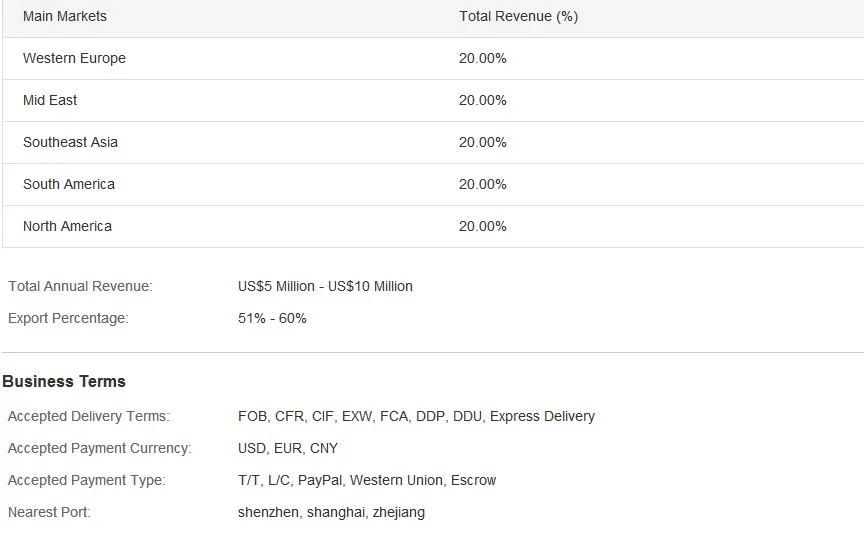Click North America's 20.00% revenue value
This screenshot has height=537, width=864.
click(483, 226)
